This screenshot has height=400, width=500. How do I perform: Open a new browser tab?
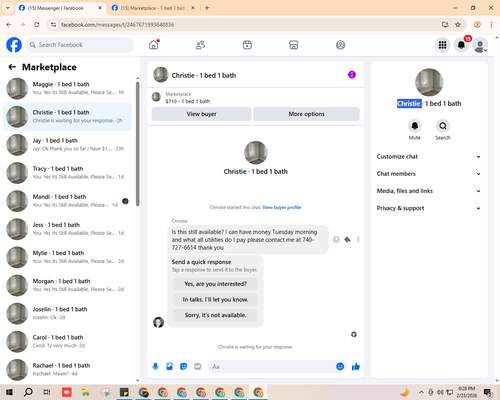(207, 8)
